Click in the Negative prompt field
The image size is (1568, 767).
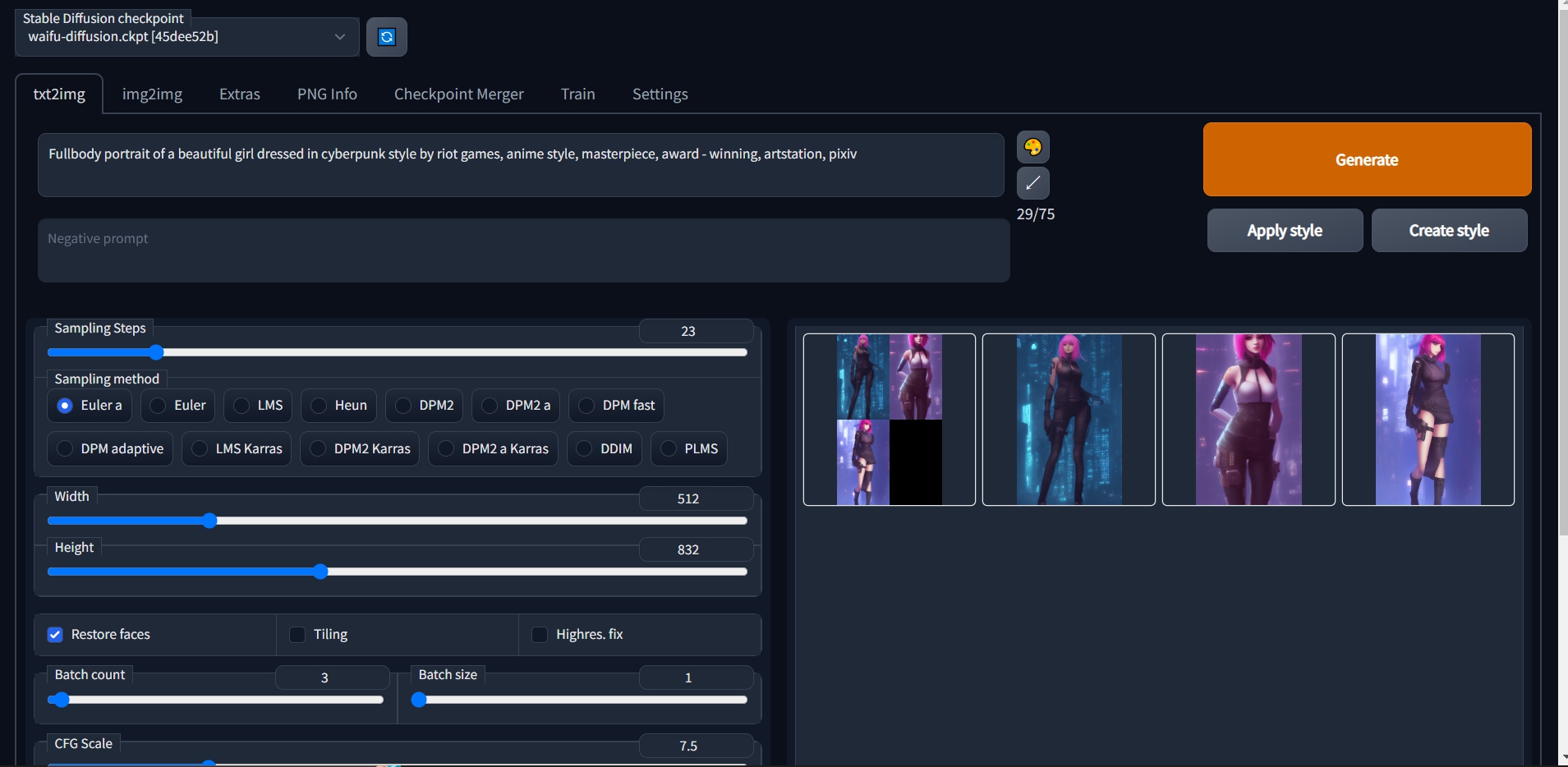(x=523, y=250)
